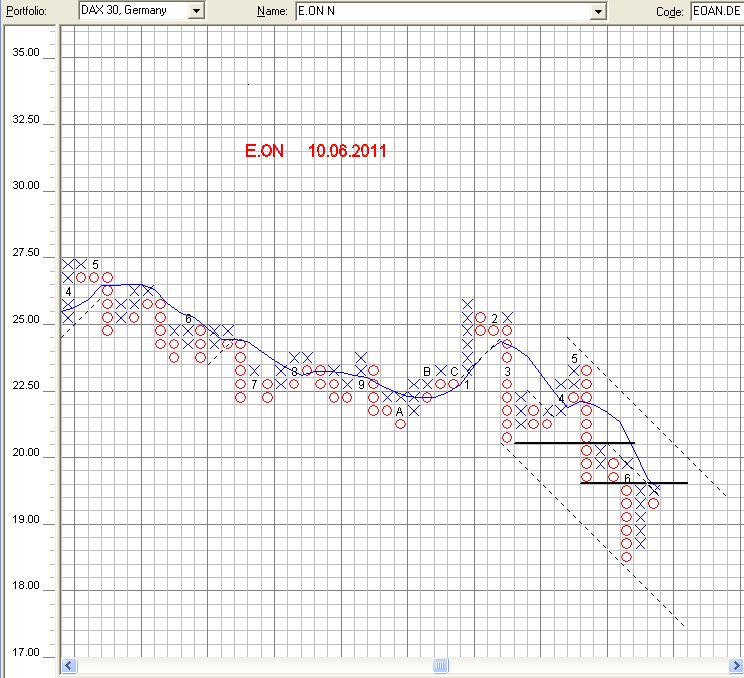Image resolution: width=744 pixels, height=678 pixels.
Task: Click the month marker 'C' on the chart
Action: click(454, 372)
